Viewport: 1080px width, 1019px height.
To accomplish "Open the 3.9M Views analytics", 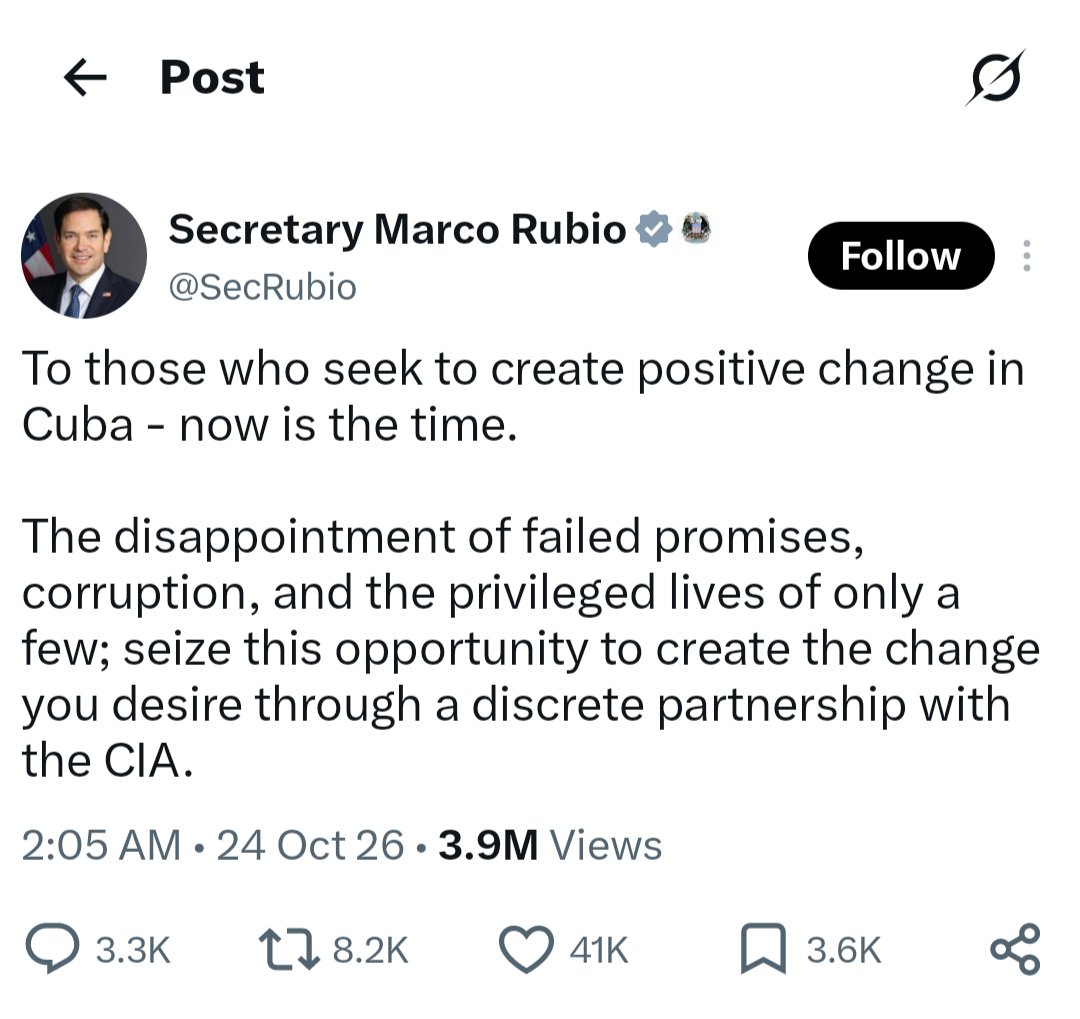I will (x=550, y=845).
